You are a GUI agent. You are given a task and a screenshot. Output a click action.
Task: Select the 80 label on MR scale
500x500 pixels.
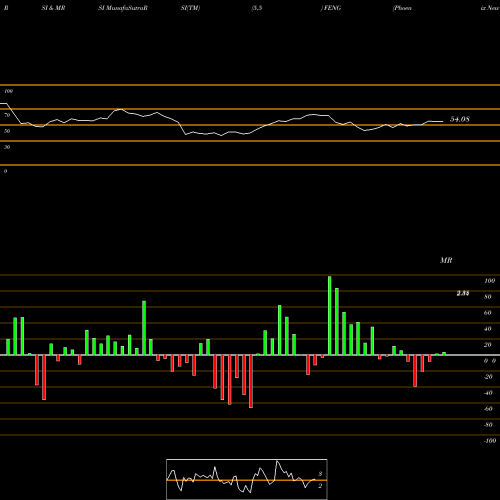[x=488, y=297]
